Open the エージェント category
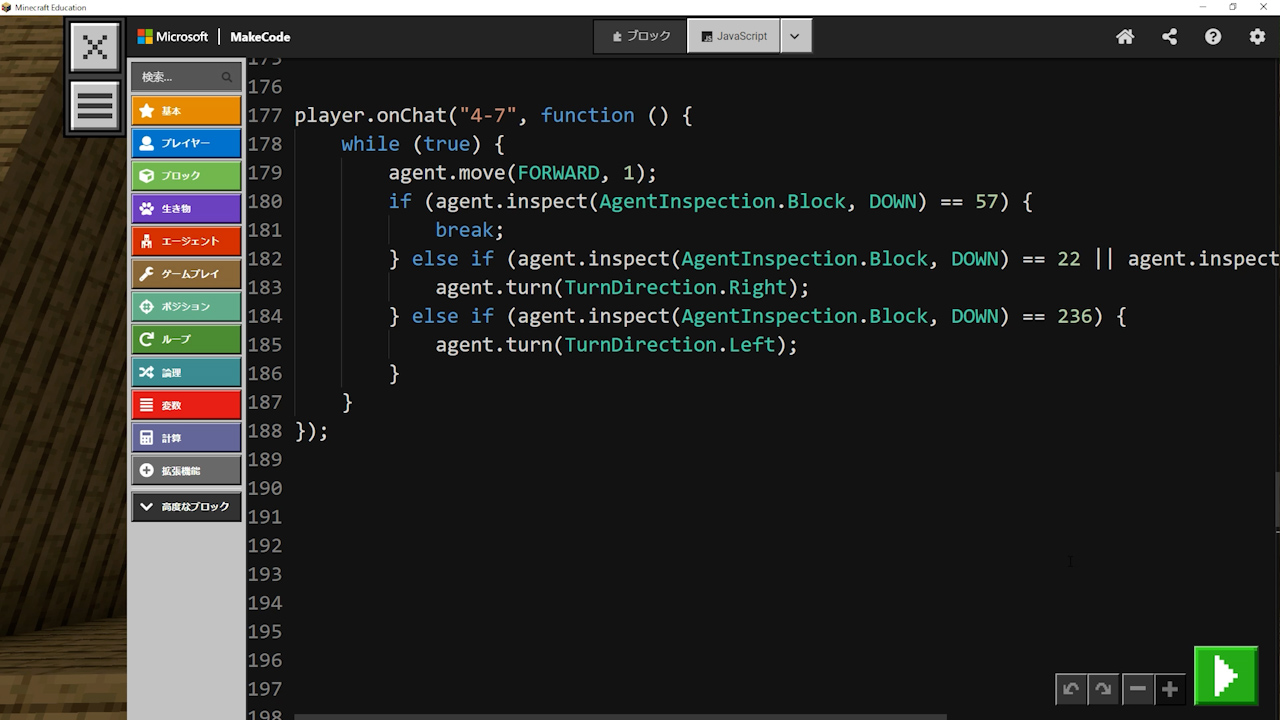 186,241
